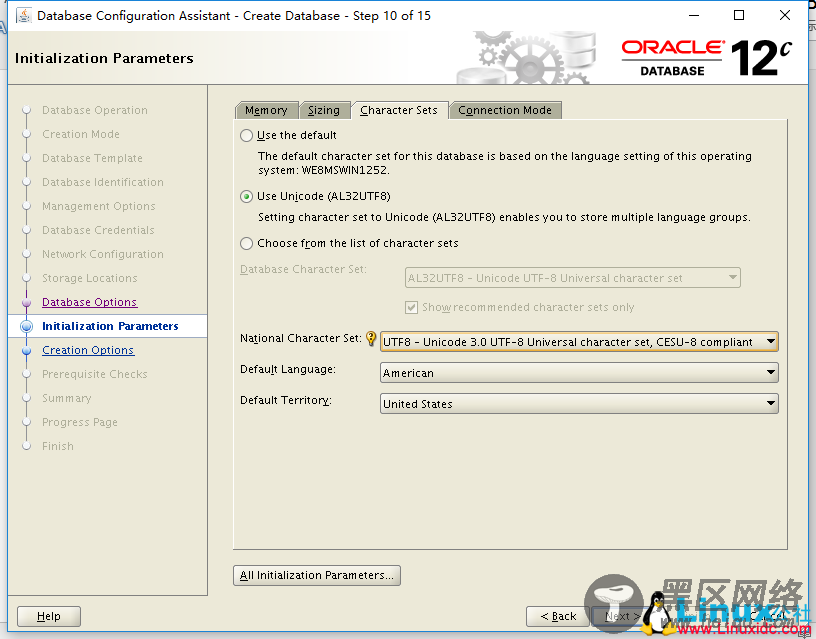Click the Creation Mode step label

pyautogui.click(x=81, y=134)
